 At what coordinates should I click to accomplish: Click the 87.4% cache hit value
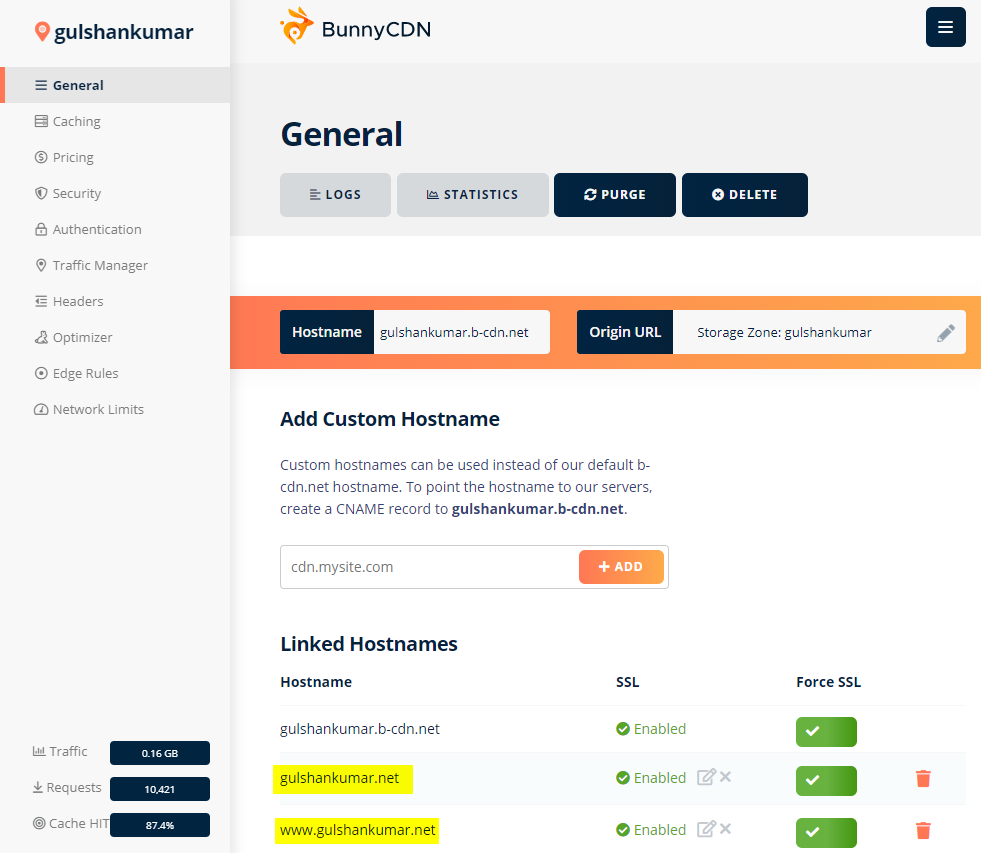[x=160, y=825]
